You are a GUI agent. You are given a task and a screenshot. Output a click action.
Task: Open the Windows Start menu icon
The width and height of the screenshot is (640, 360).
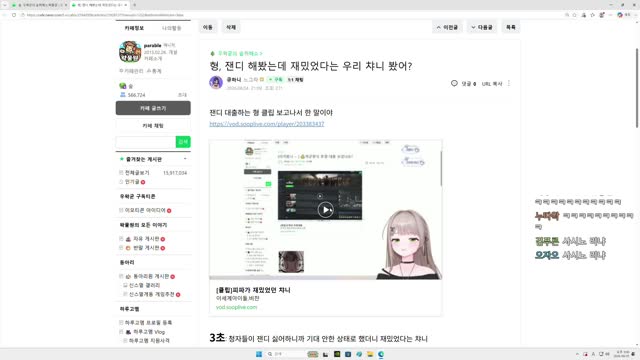tap(259, 354)
